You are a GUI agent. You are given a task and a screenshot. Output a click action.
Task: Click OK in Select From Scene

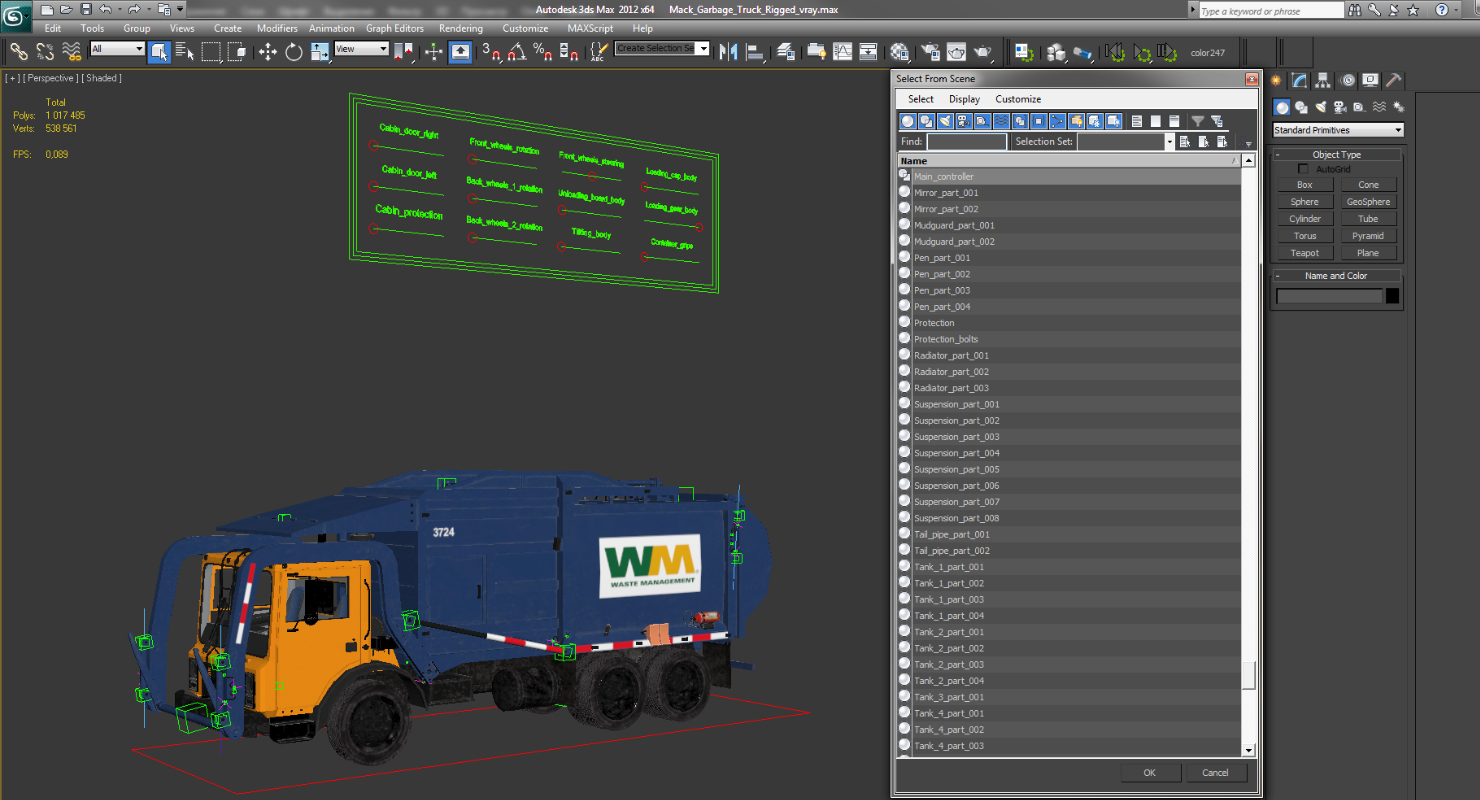click(x=1149, y=772)
